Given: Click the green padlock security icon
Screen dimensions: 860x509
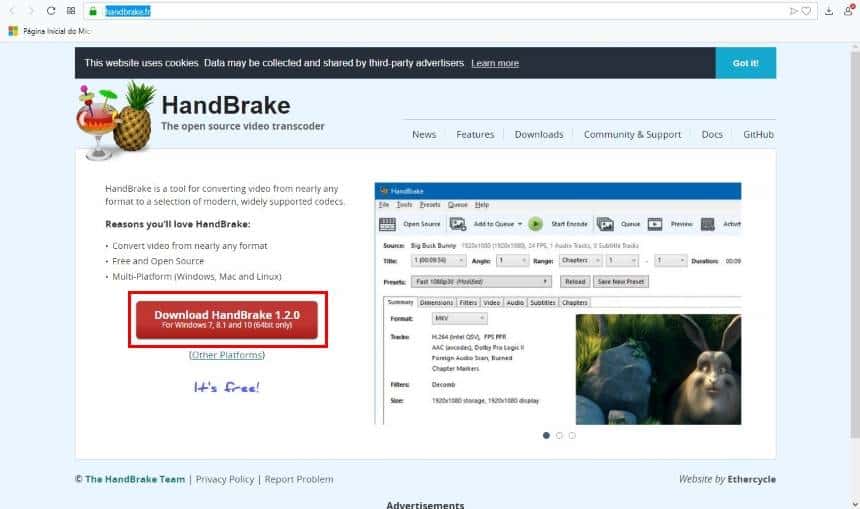Looking at the screenshot, I should click(x=93, y=11).
